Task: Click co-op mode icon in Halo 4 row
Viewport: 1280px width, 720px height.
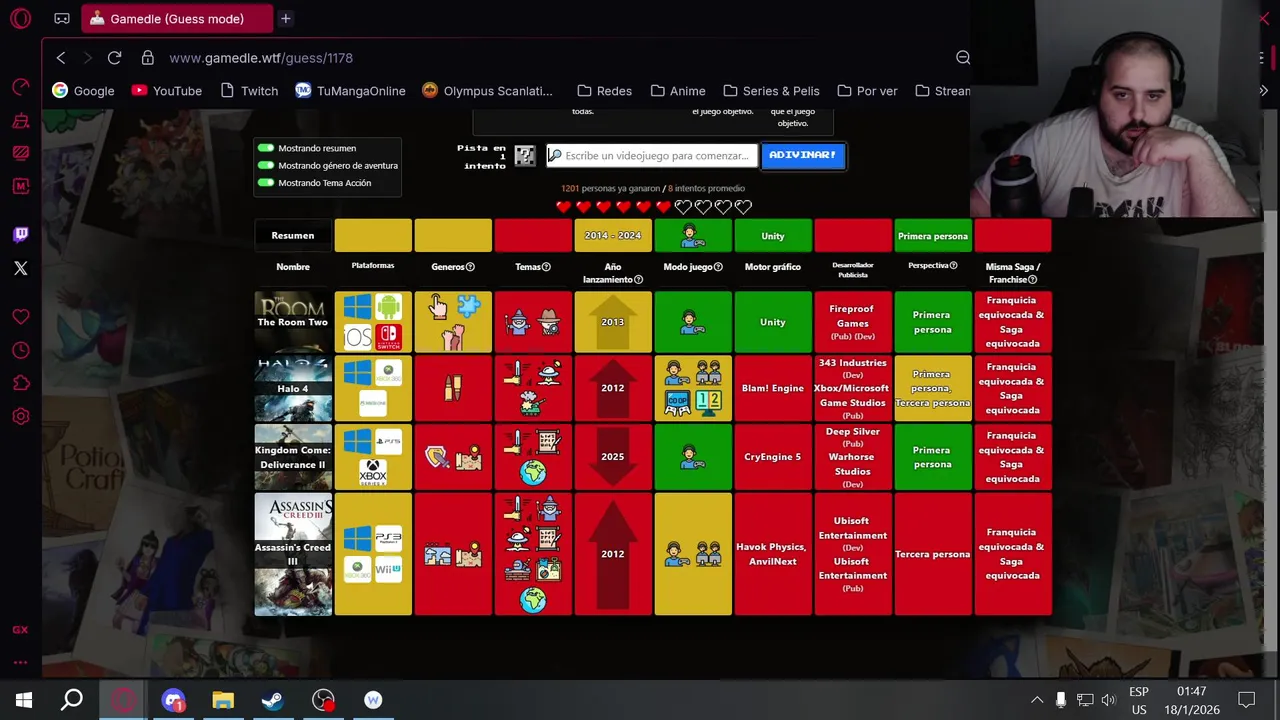Action: point(677,402)
